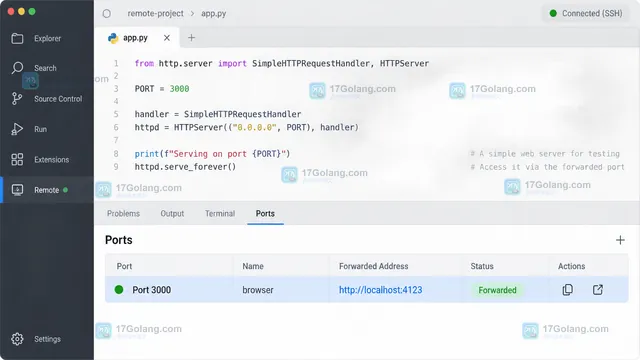This screenshot has height=360, width=640.
Task: Click the Run play icon
Action: pos(17,129)
